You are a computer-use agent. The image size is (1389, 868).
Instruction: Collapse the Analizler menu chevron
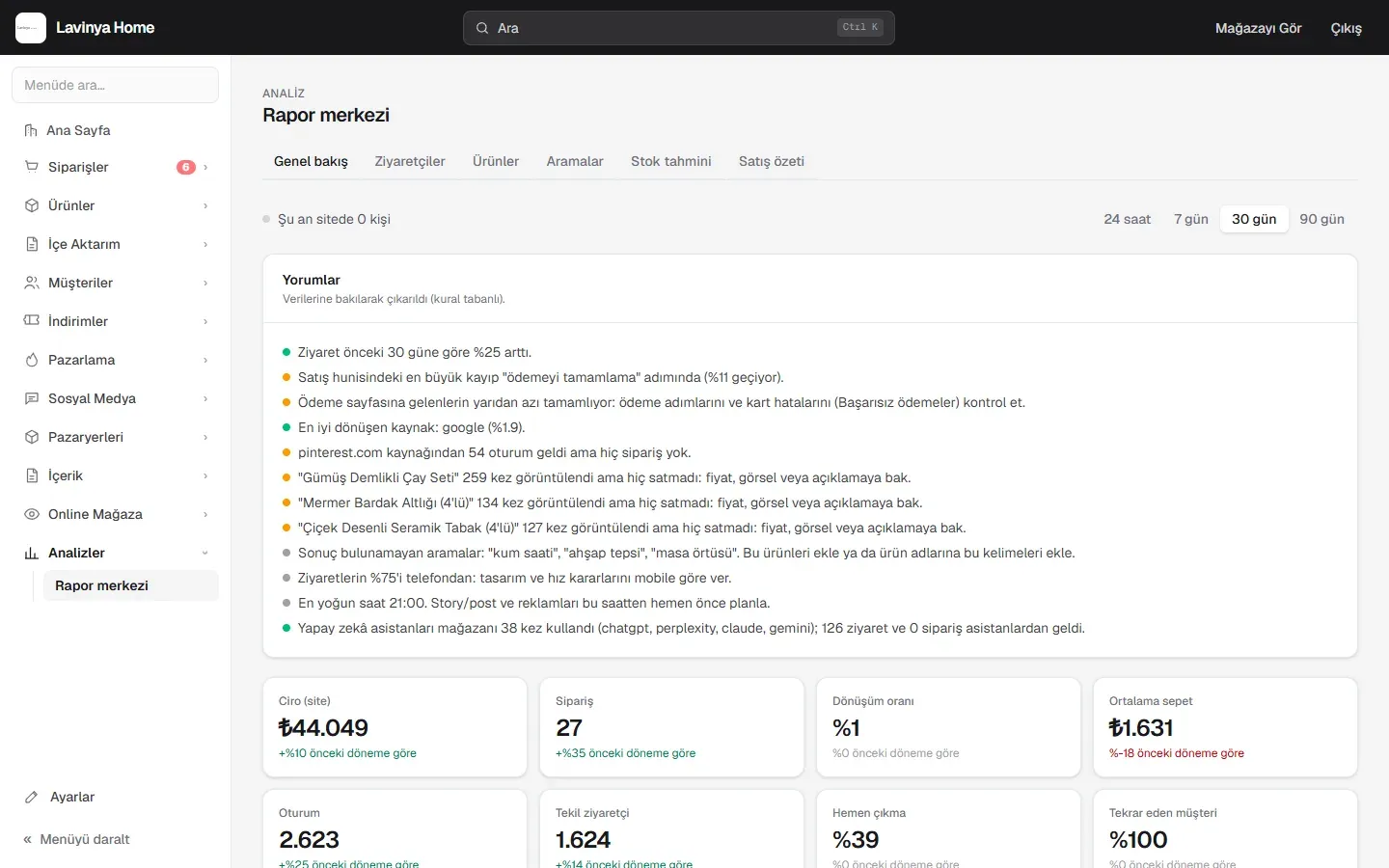pos(205,553)
